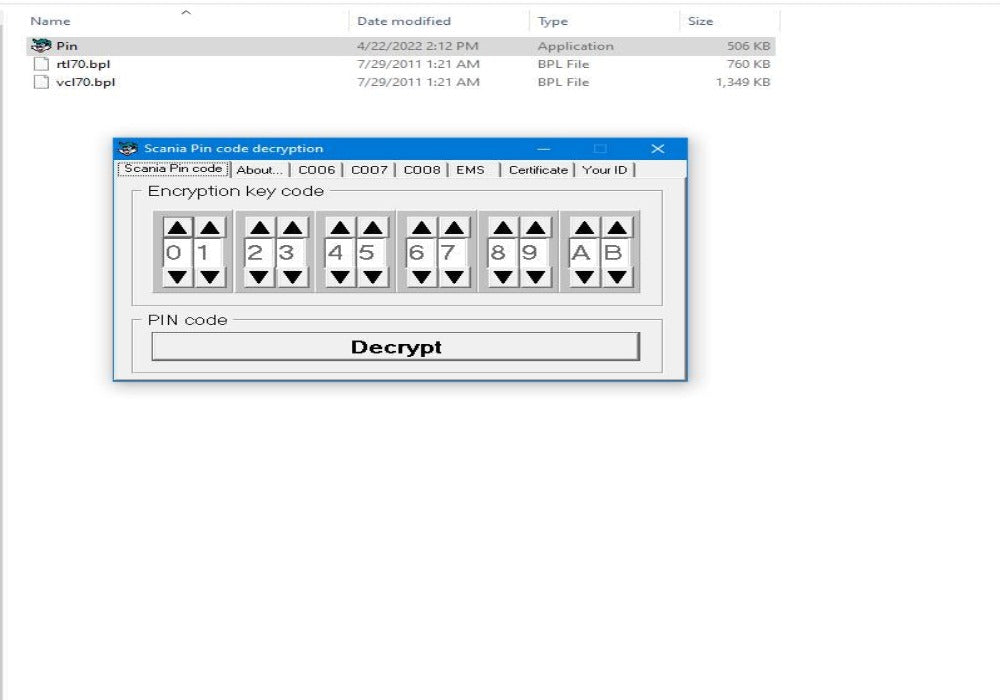Screen dimensions: 1000x700
Task: Click the Name column header
Action: point(50,20)
